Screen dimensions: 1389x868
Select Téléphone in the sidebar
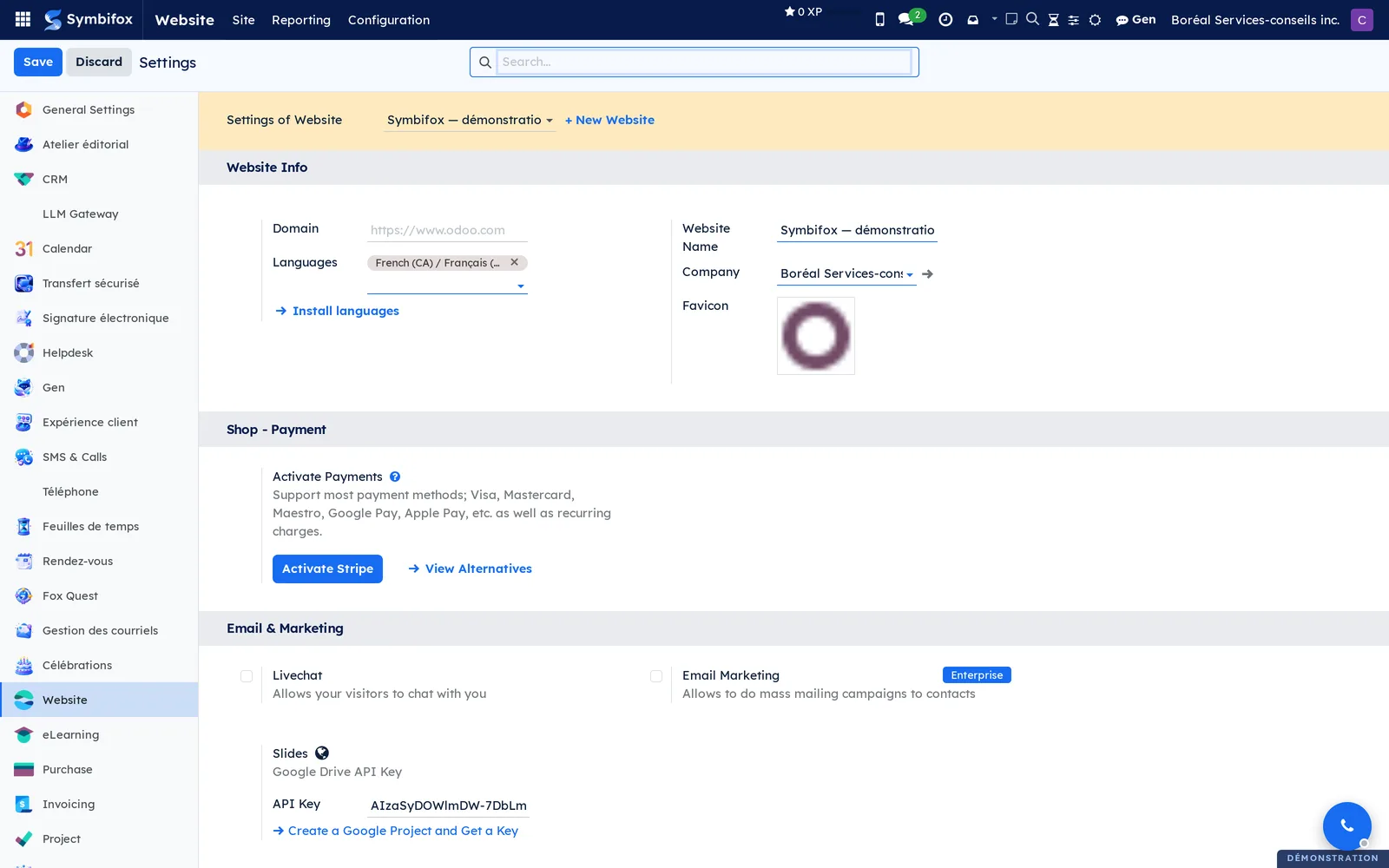[99, 491]
